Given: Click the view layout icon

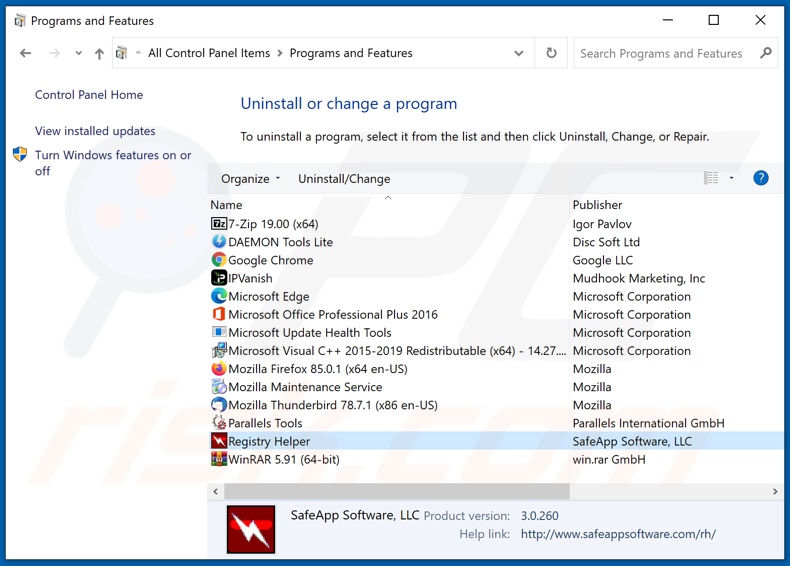Looking at the screenshot, I should coord(711,178).
